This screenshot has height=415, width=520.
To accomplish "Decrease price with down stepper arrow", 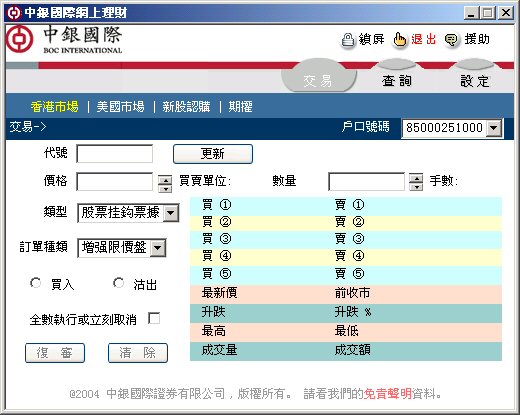I will click(165, 189).
